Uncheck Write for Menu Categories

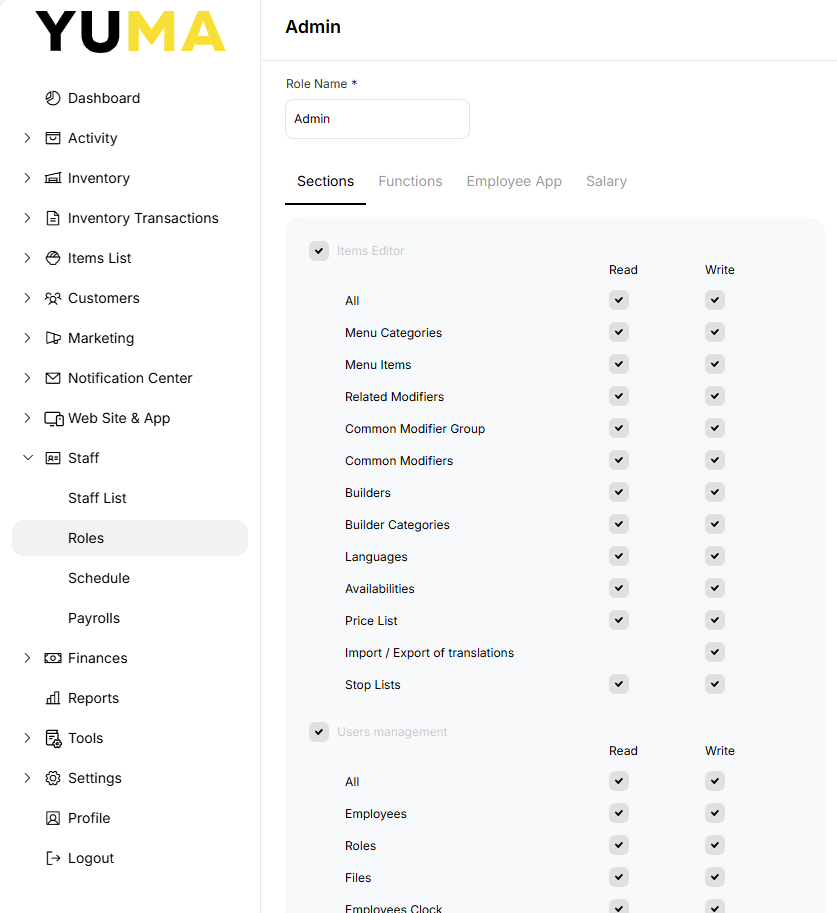[715, 332]
